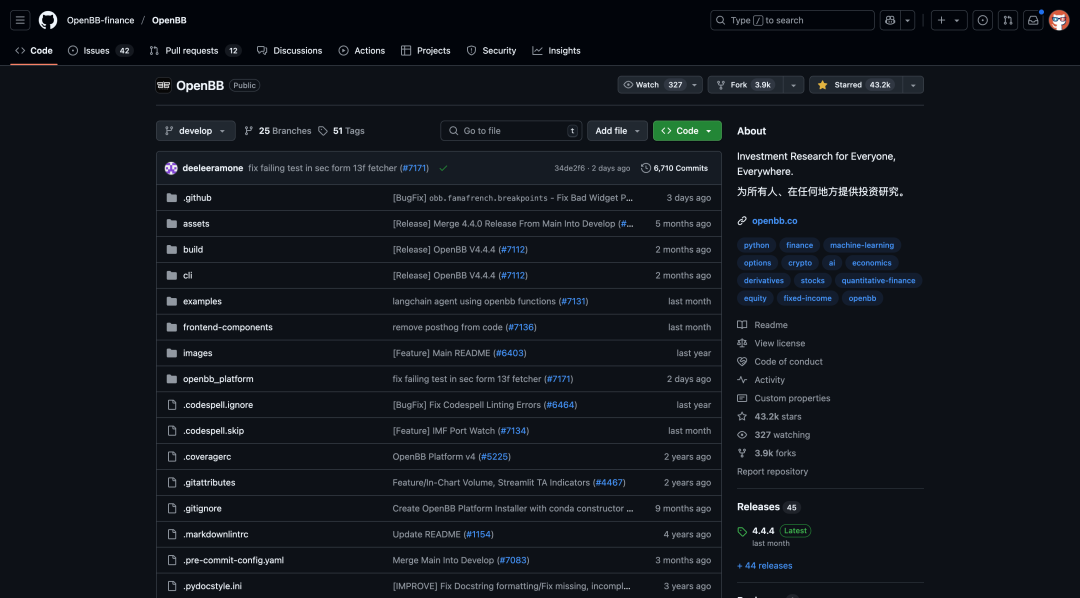Open the dropdown arrow next to Fork

point(793,85)
